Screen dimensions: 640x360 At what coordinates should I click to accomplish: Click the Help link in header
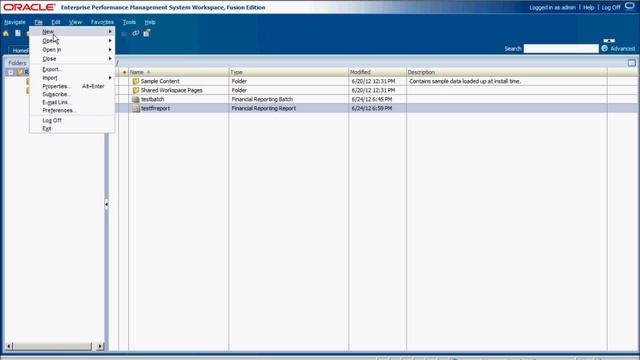tap(588, 7)
